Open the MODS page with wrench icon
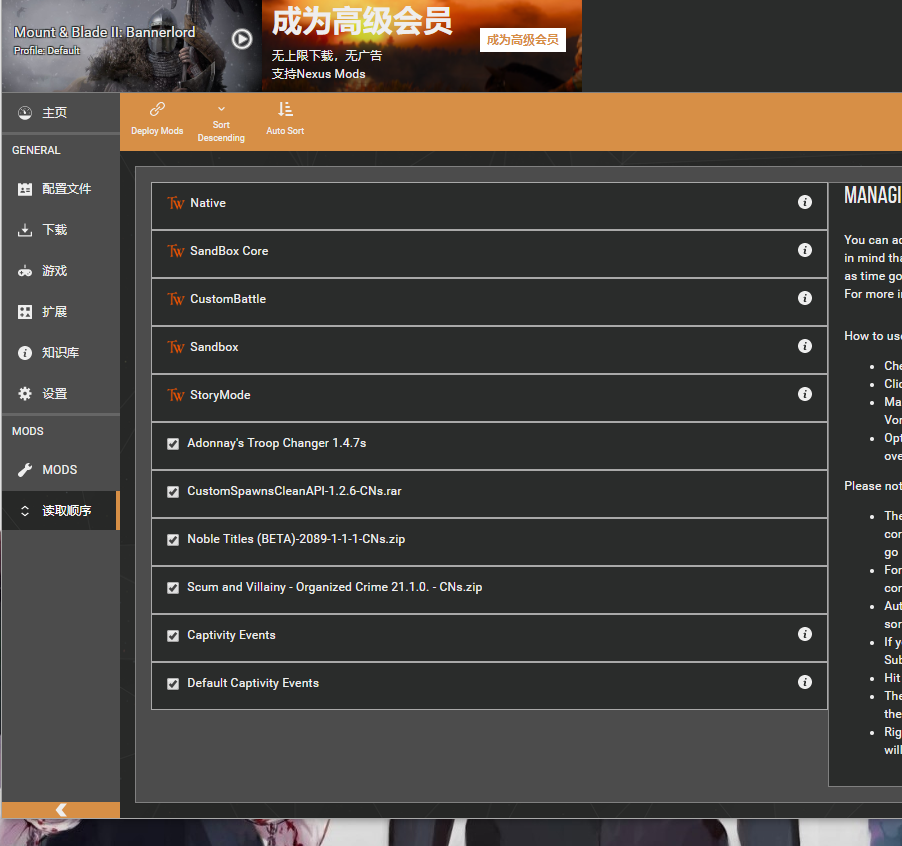902x846 pixels. tap(60, 470)
